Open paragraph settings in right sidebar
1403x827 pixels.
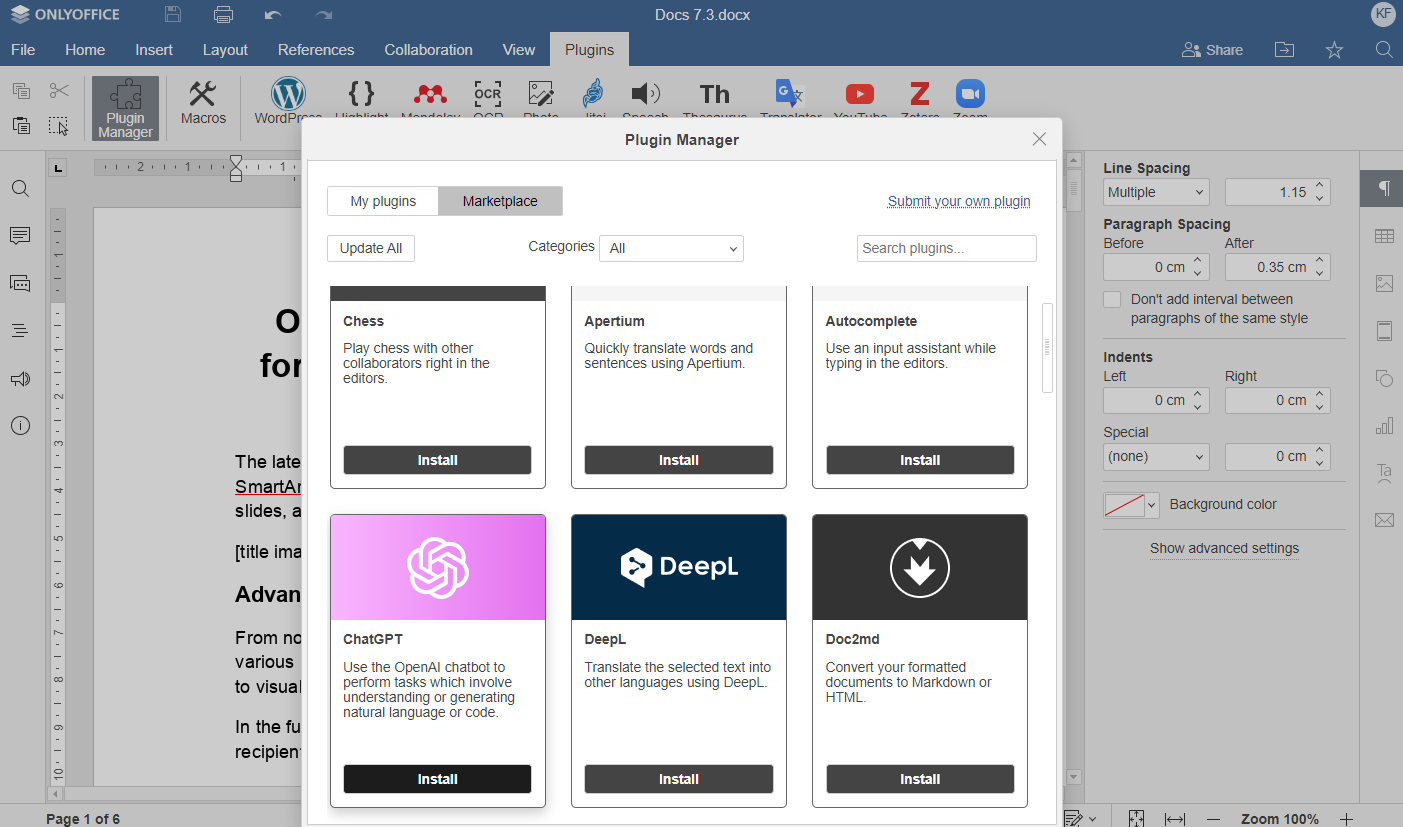[1384, 187]
